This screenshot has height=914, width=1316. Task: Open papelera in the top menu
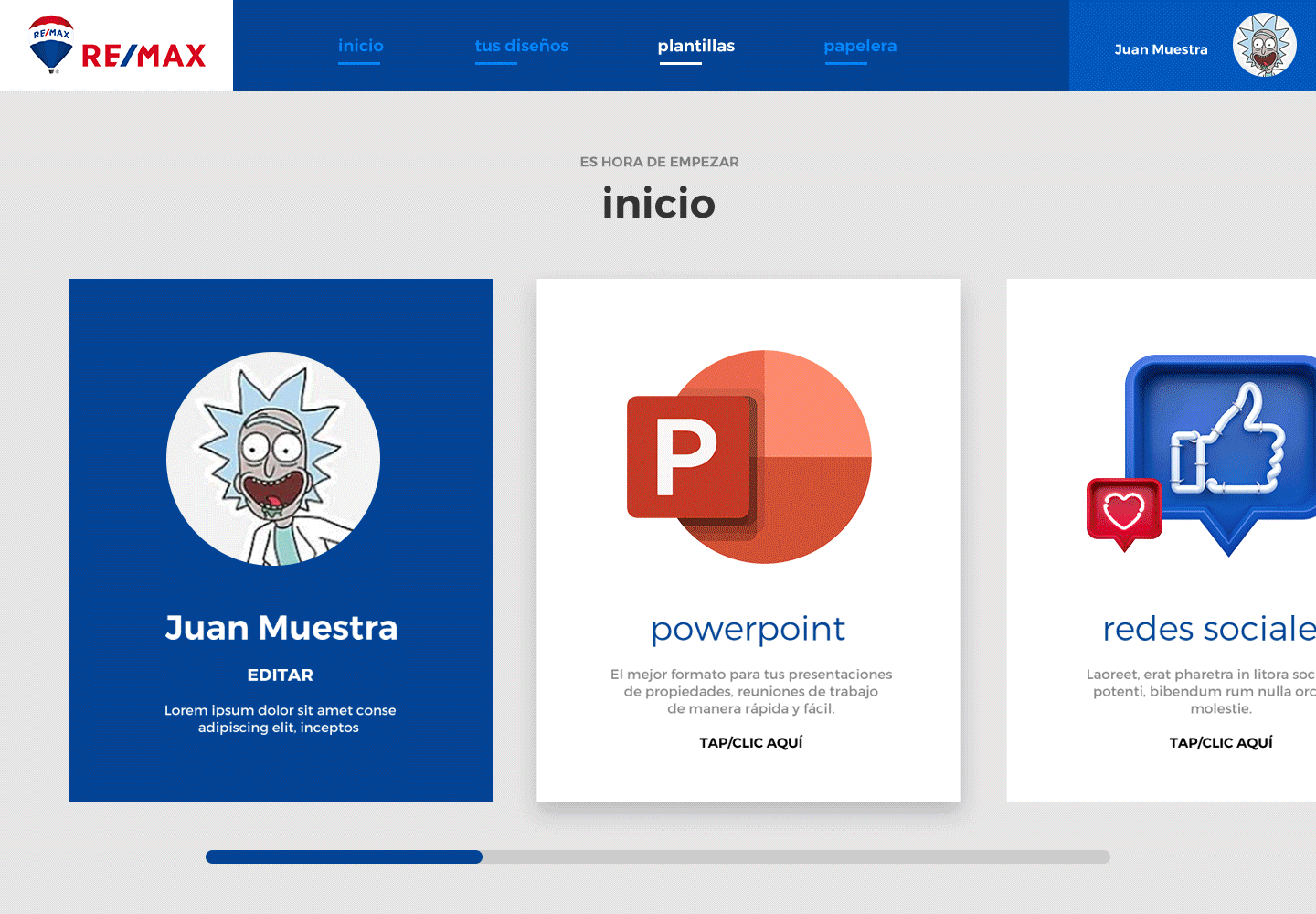[860, 46]
